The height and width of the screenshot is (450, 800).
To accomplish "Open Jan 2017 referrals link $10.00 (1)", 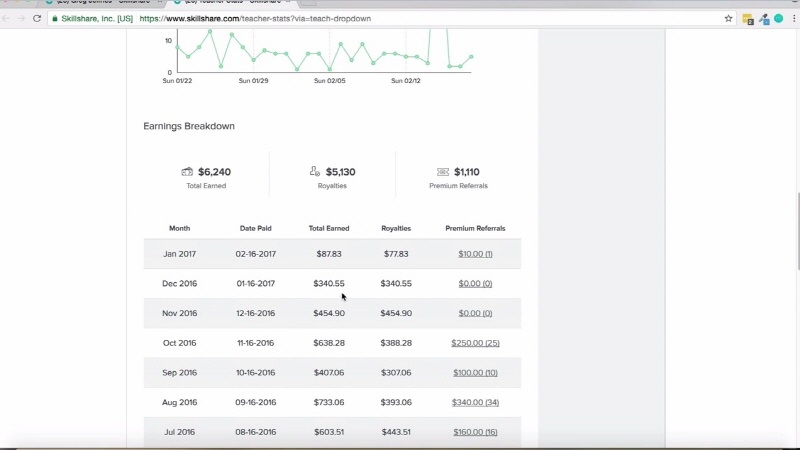I will click(x=475, y=254).
